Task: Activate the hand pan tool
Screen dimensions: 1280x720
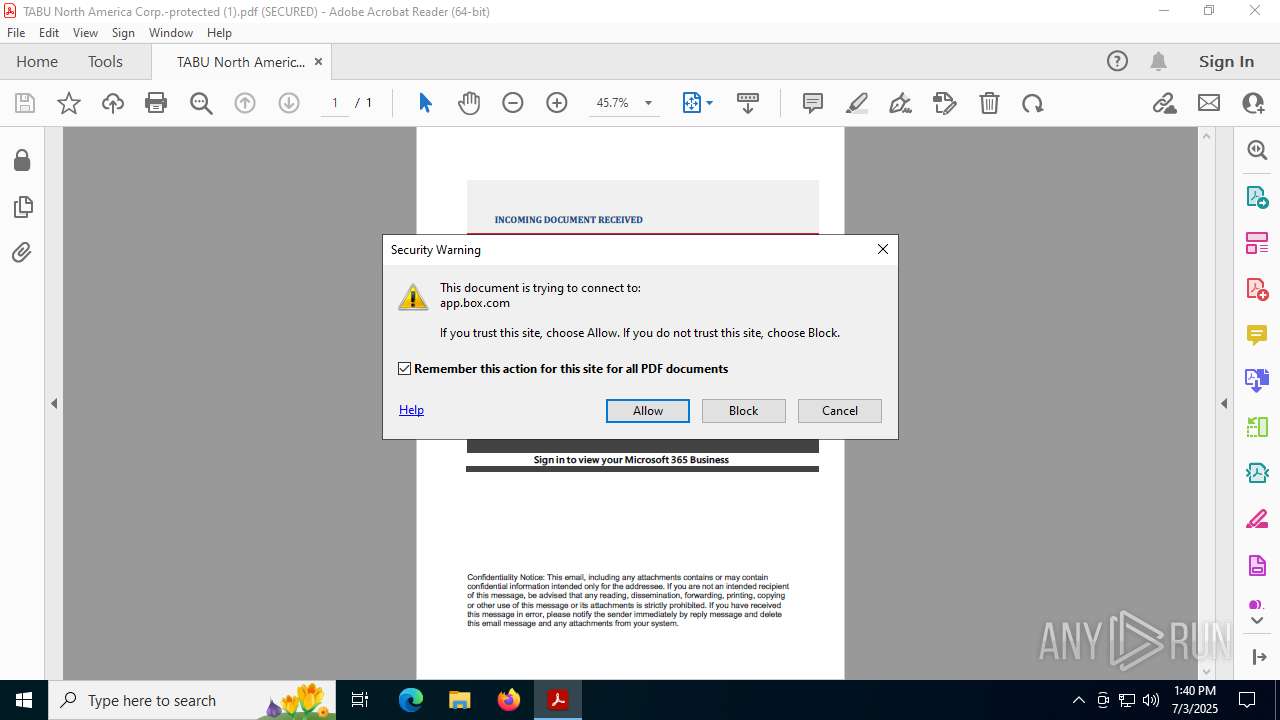Action: tap(469, 103)
